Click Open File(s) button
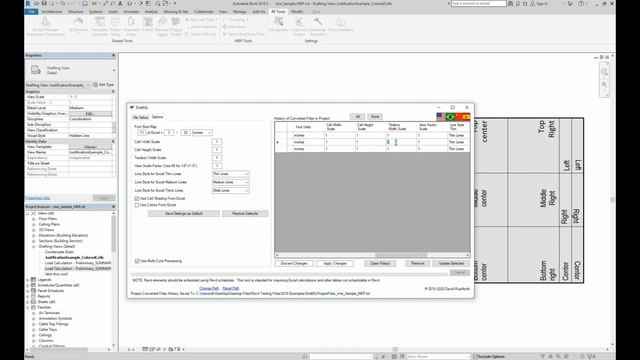The width and height of the screenshot is (640, 360). (380, 263)
